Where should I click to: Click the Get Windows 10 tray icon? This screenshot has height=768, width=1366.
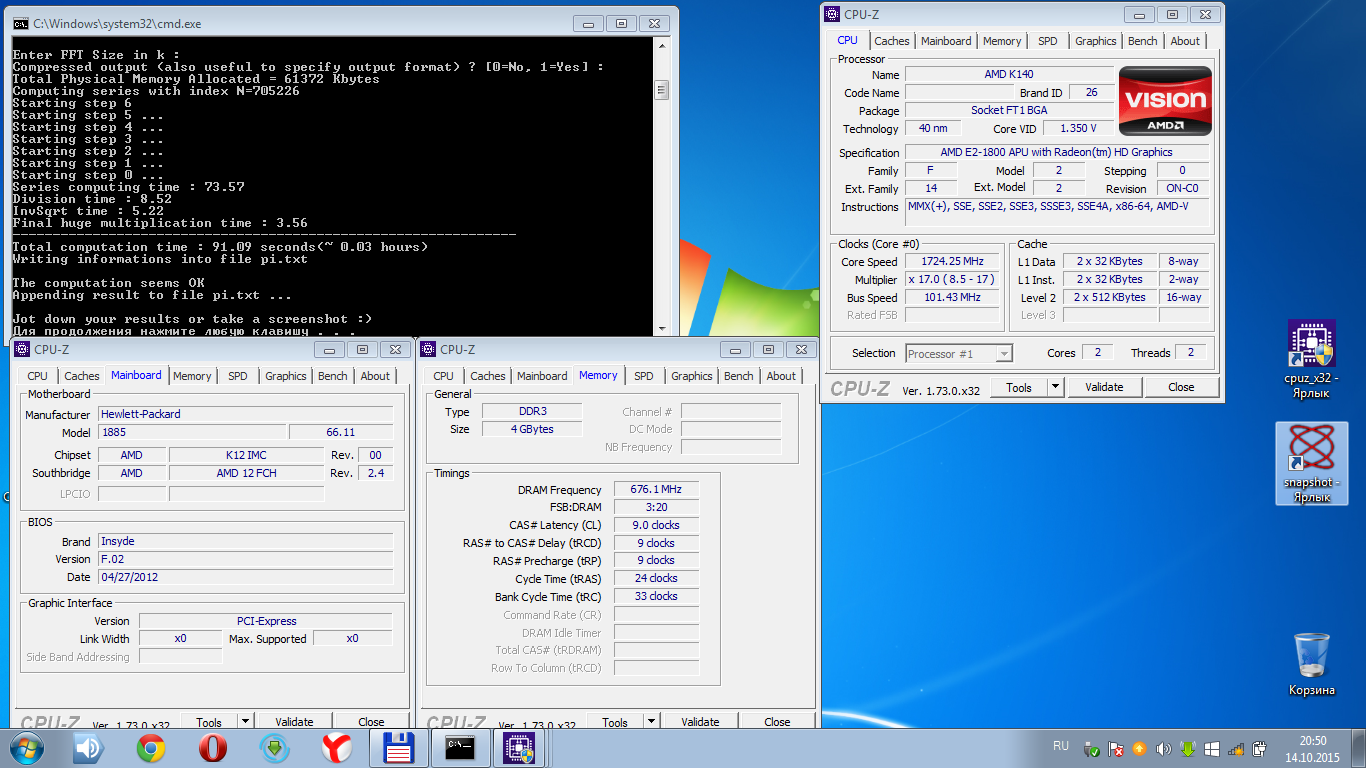tap(1211, 748)
